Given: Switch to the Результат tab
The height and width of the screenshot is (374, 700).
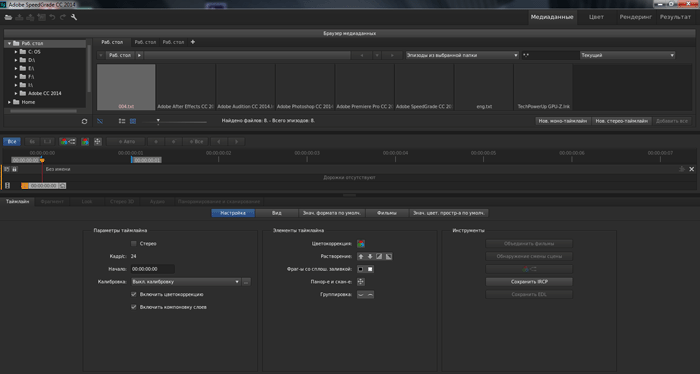Looking at the screenshot, I should [x=675, y=17].
